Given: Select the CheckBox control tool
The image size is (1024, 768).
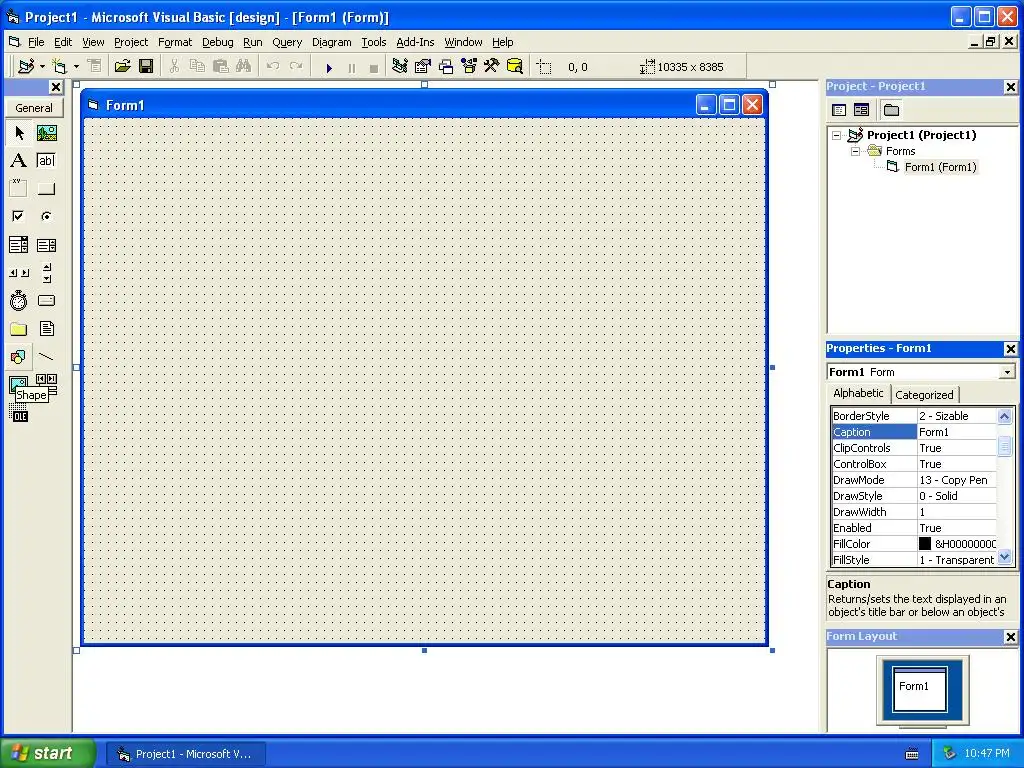Looking at the screenshot, I should (19, 216).
